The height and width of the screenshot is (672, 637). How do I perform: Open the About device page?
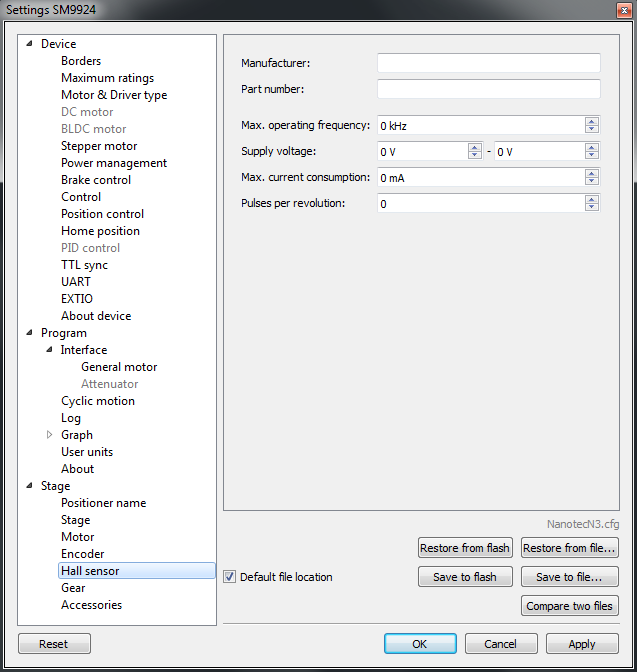[x=95, y=316]
